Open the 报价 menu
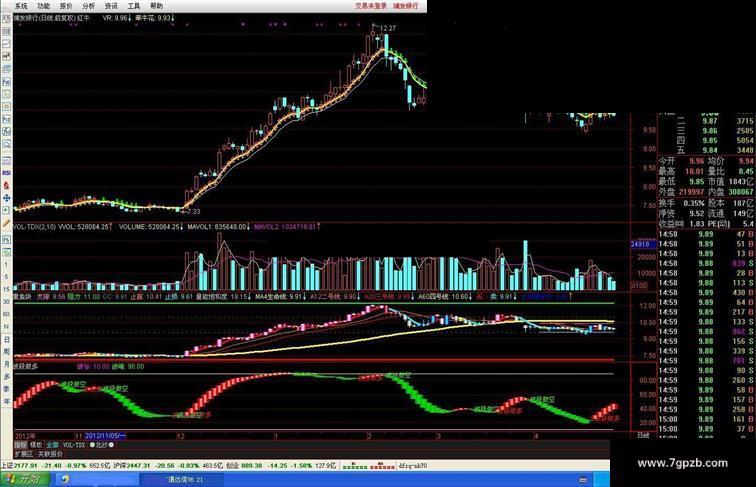 (x=66, y=6)
